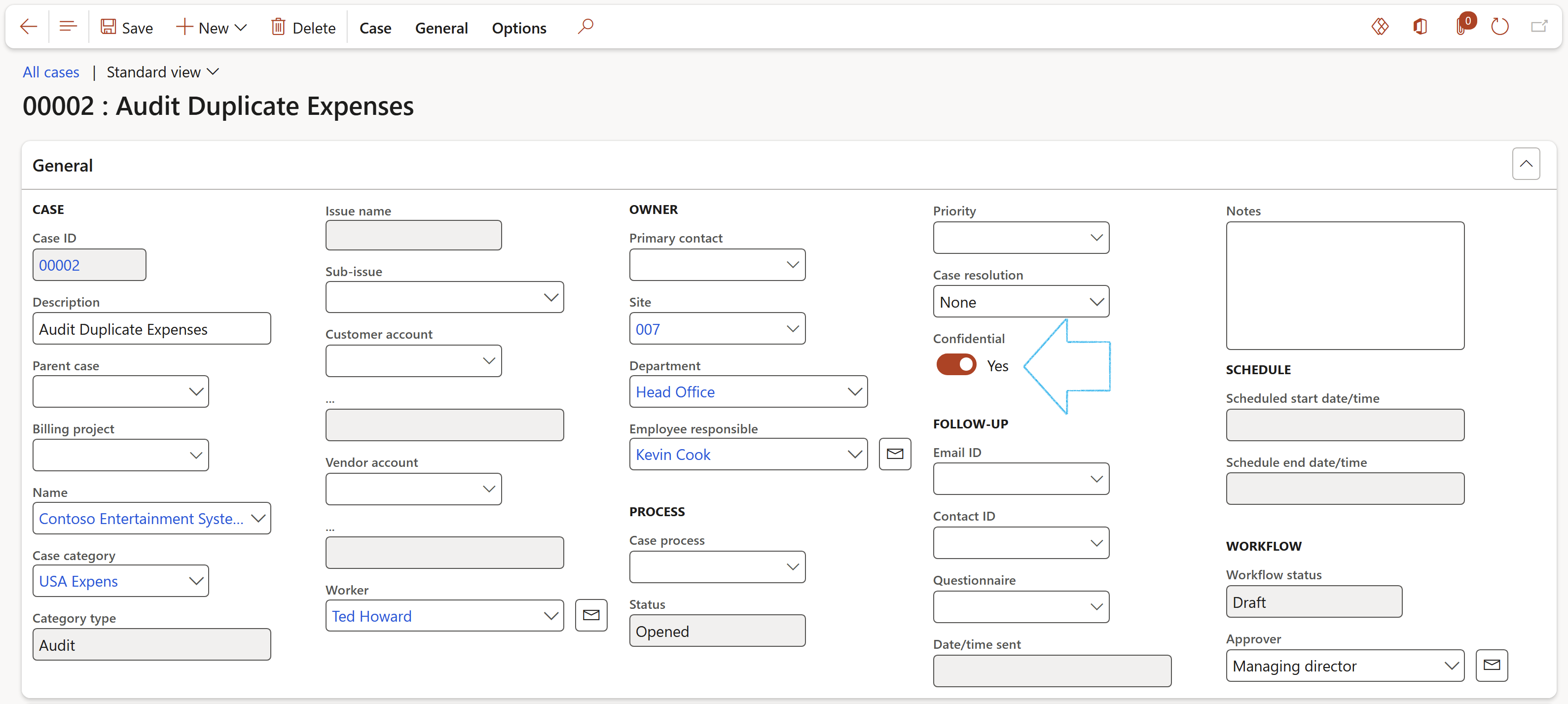Screen dimensions: 1568x704
Task: Open the Options menu tab
Action: pyautogui.click(x=518, y=28)
